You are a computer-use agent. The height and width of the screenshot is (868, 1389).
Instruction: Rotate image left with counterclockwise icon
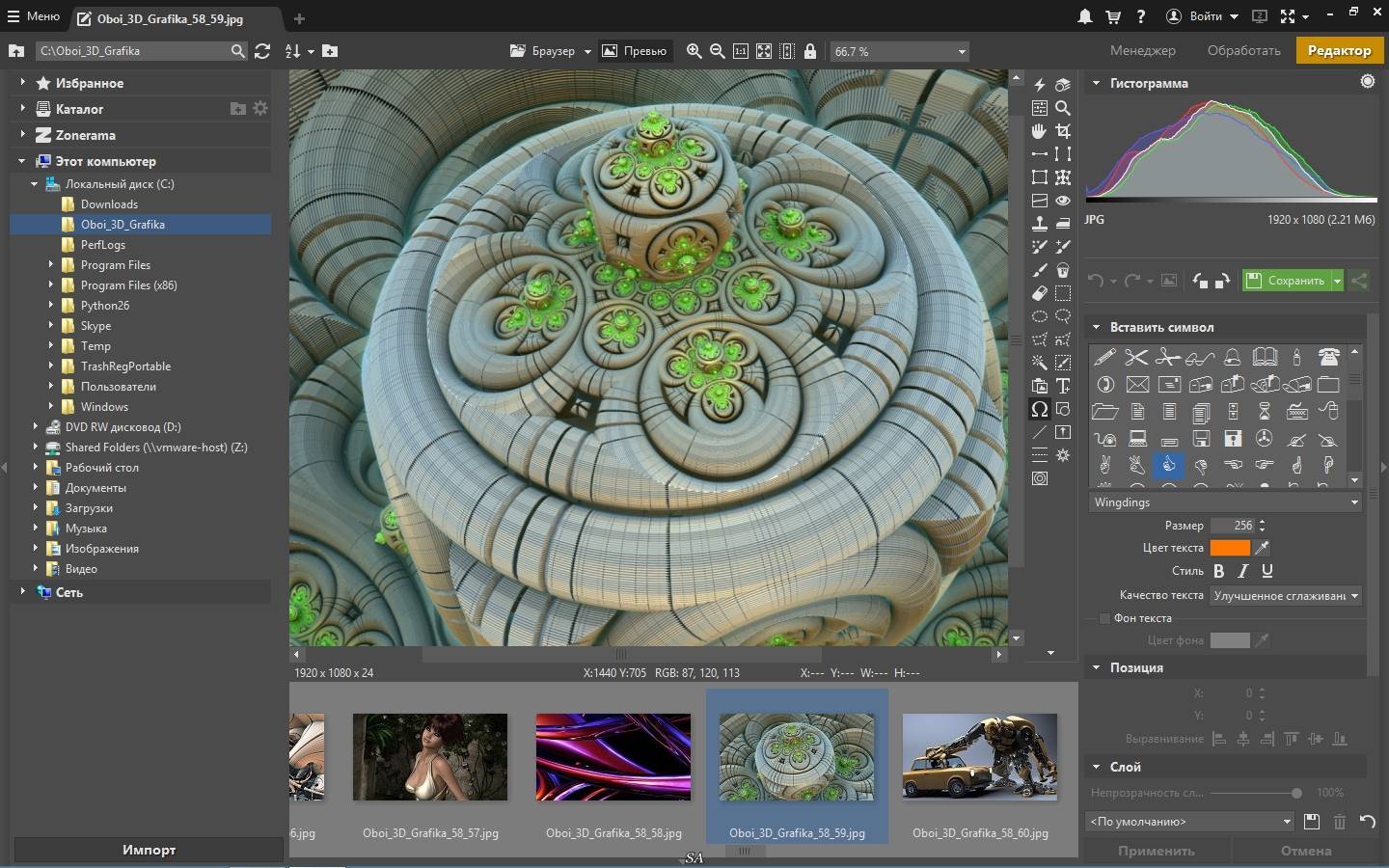tap(1200, 281)
